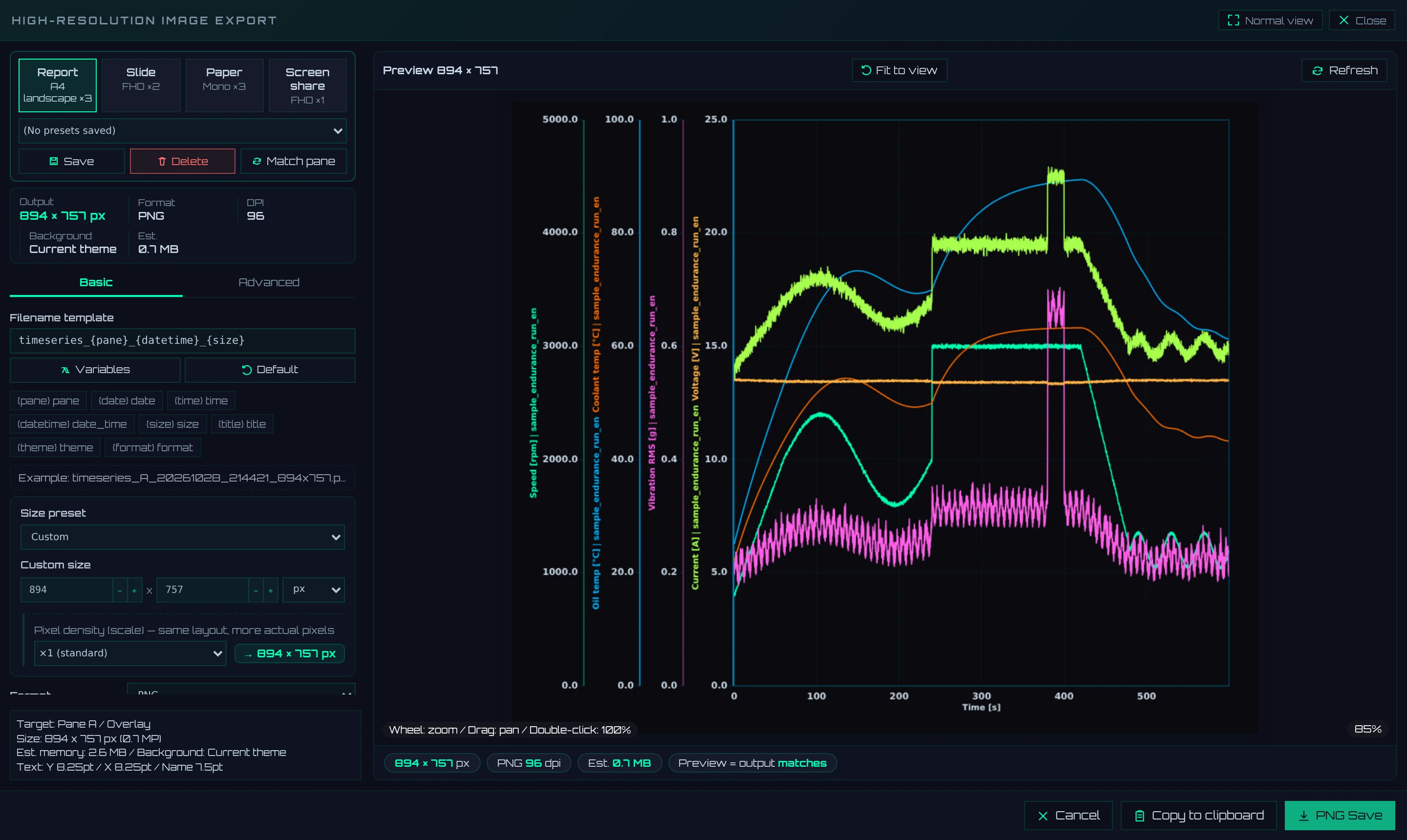This screenshot has width=1407, height=840.
Task: Click the Filename template input field
Action: click(x=182, y=340)
